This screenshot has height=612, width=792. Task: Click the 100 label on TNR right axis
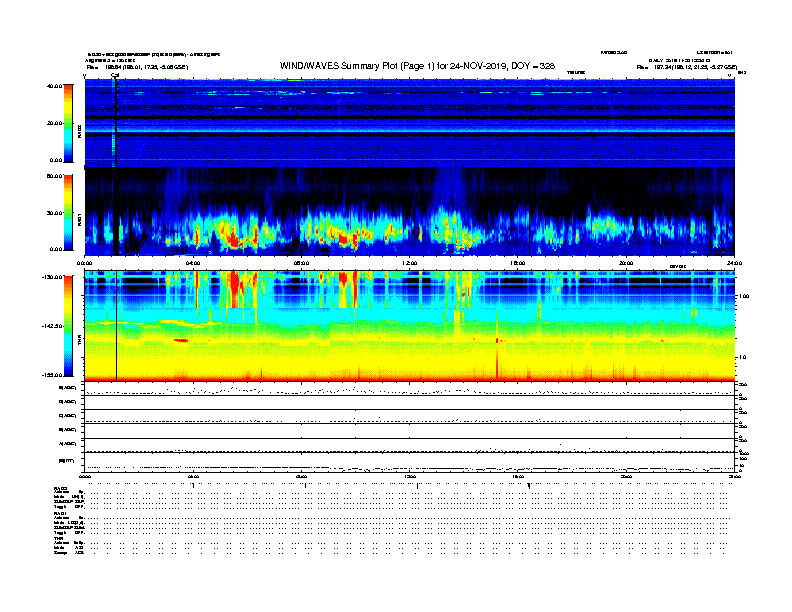pyautogui.click(x=744, y=296)
